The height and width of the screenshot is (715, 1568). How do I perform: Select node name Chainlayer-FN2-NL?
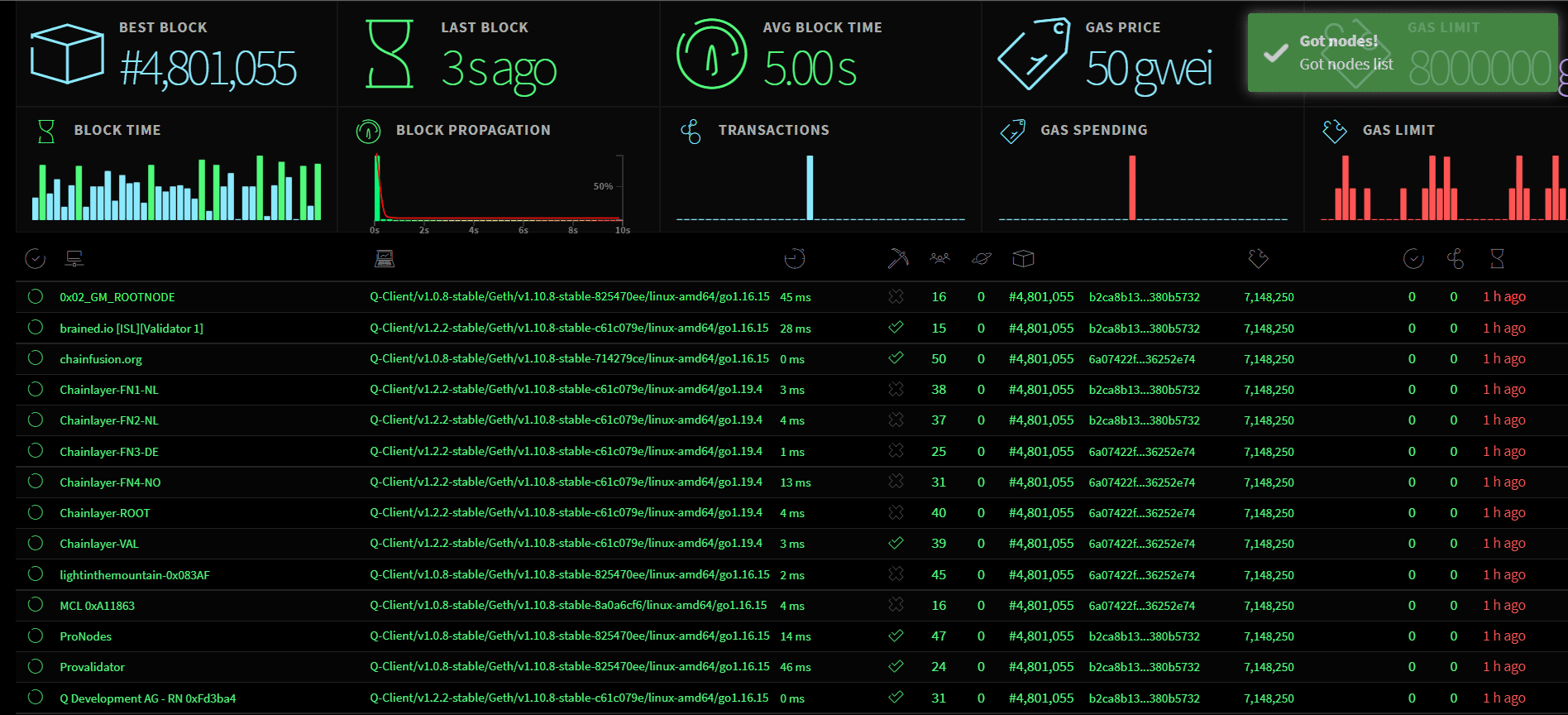[109, 420]
